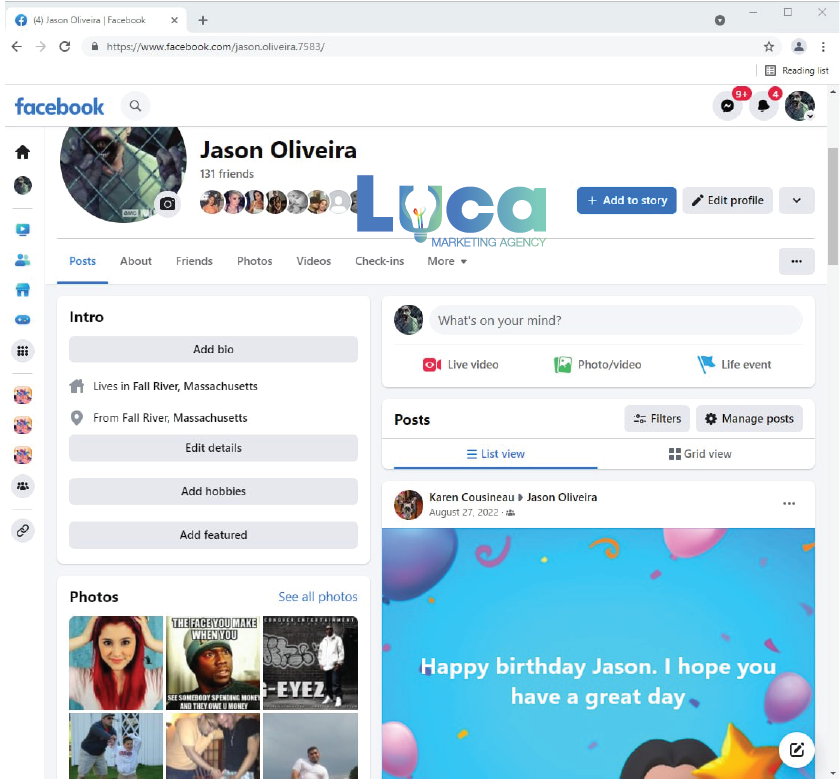Reload the page
The image size is (840, 779).
65,47
